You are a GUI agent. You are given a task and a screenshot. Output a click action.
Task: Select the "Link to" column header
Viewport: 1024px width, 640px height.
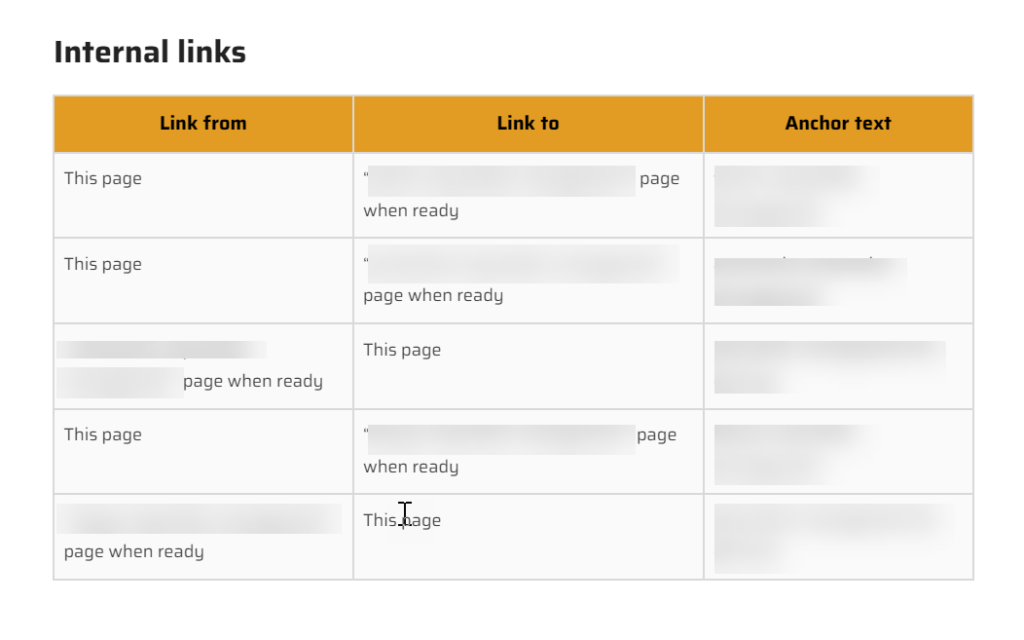coord(528,123)
